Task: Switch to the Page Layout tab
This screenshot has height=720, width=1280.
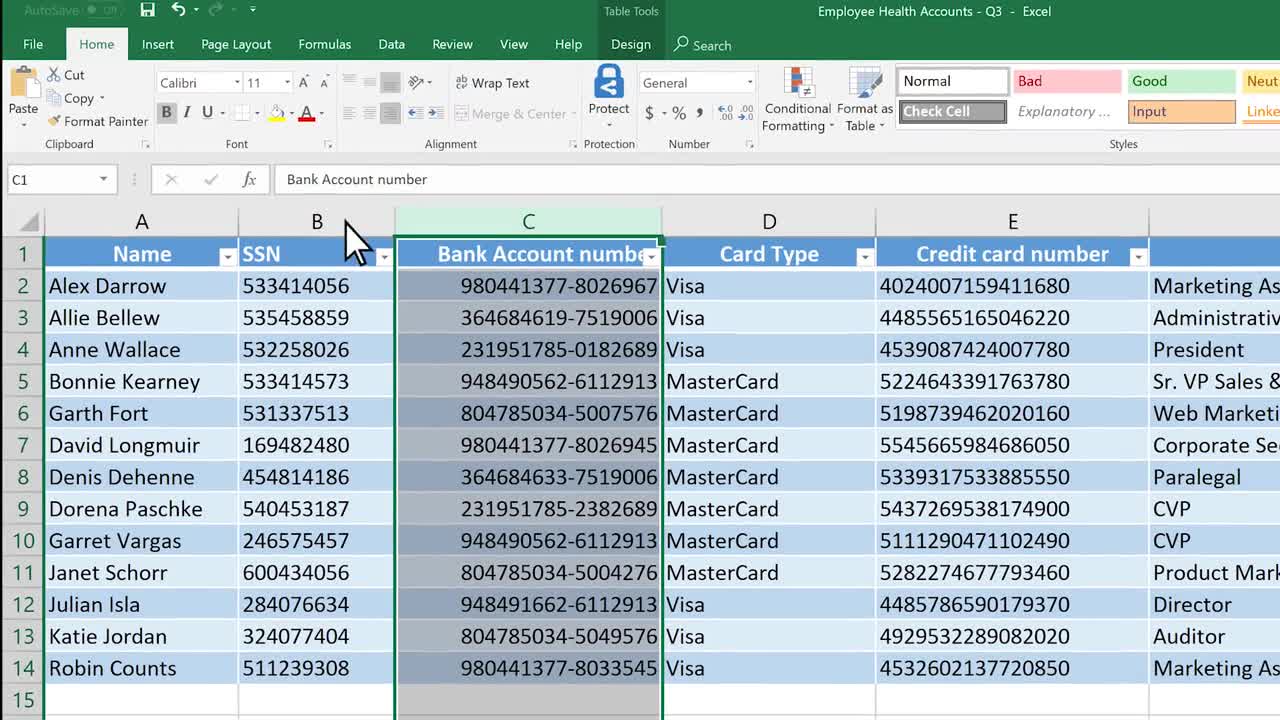Action: coord(236,44)
